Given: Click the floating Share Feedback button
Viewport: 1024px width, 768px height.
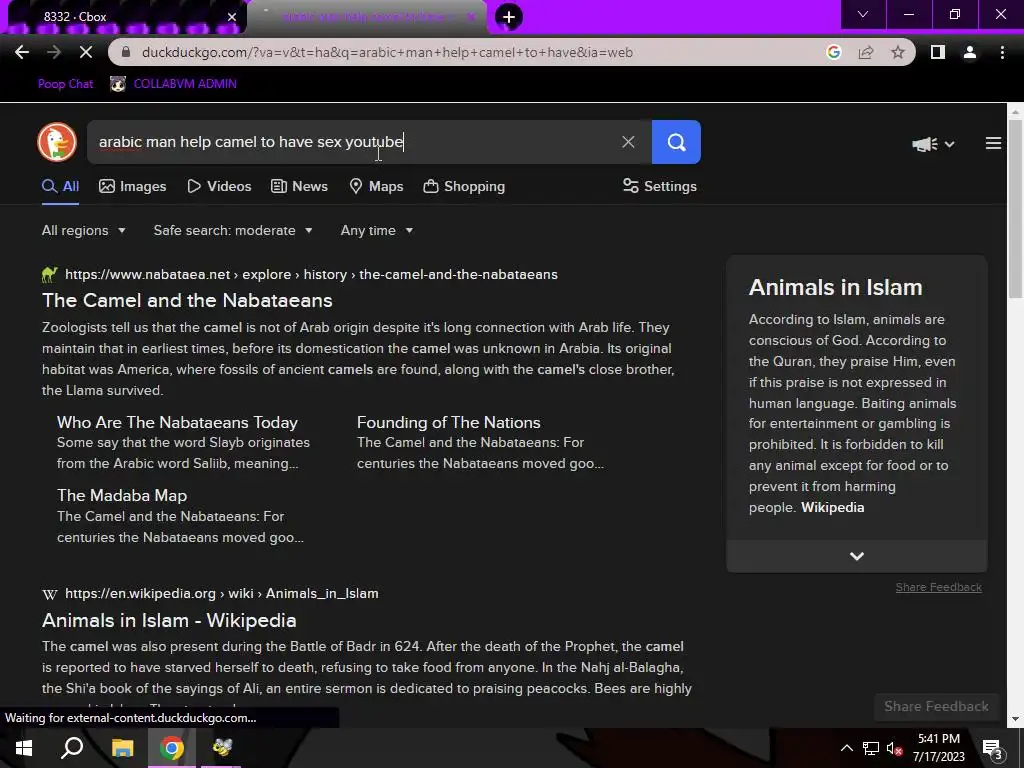Looking at the screenshot, I should tap(936, 707).
